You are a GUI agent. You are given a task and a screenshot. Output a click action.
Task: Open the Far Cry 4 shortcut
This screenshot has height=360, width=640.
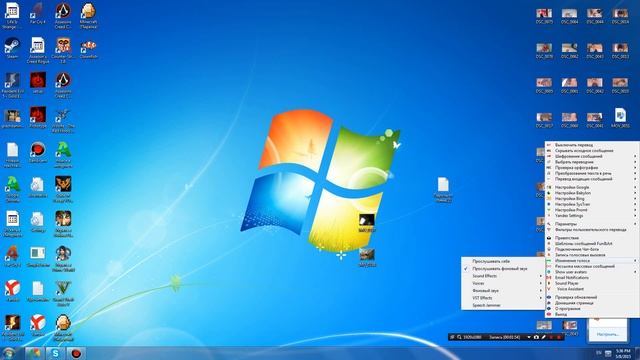tap(38, 13)
